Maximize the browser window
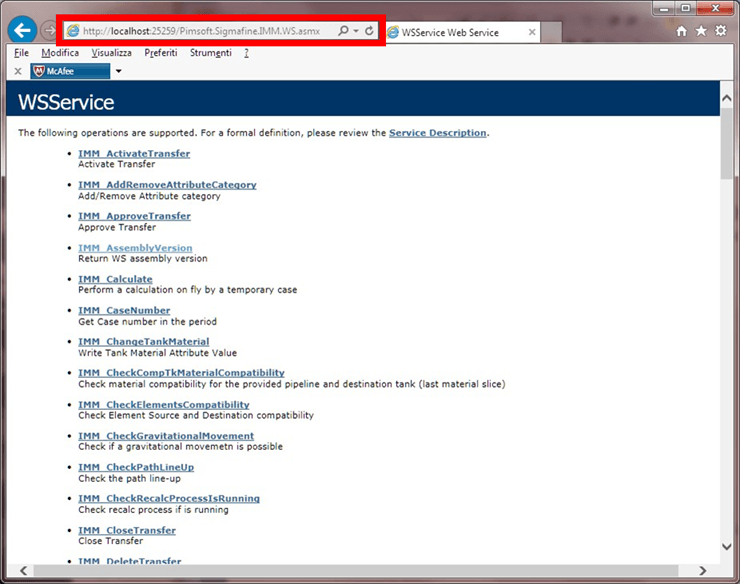740x584 pixels. 686,8
